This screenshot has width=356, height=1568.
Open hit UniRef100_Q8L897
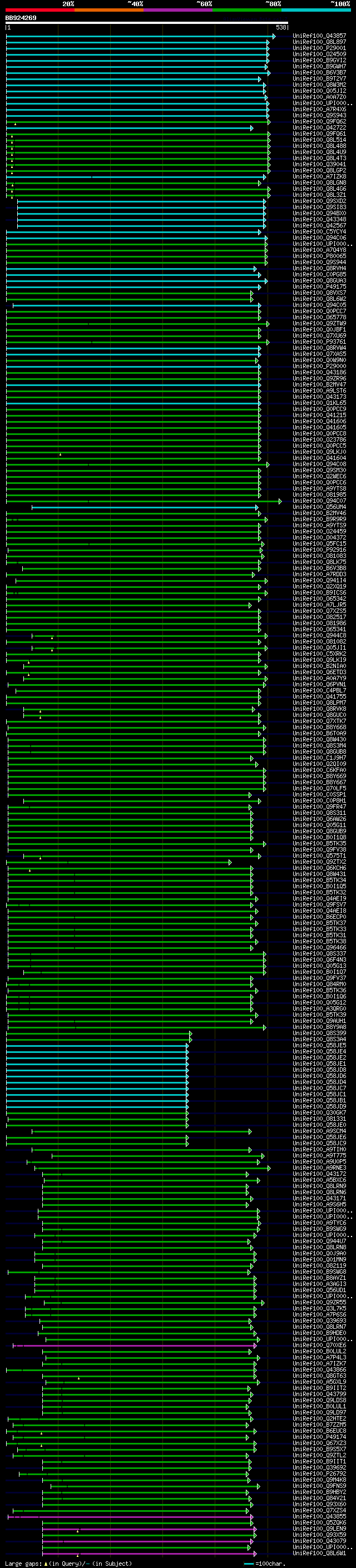coord(319,42)
